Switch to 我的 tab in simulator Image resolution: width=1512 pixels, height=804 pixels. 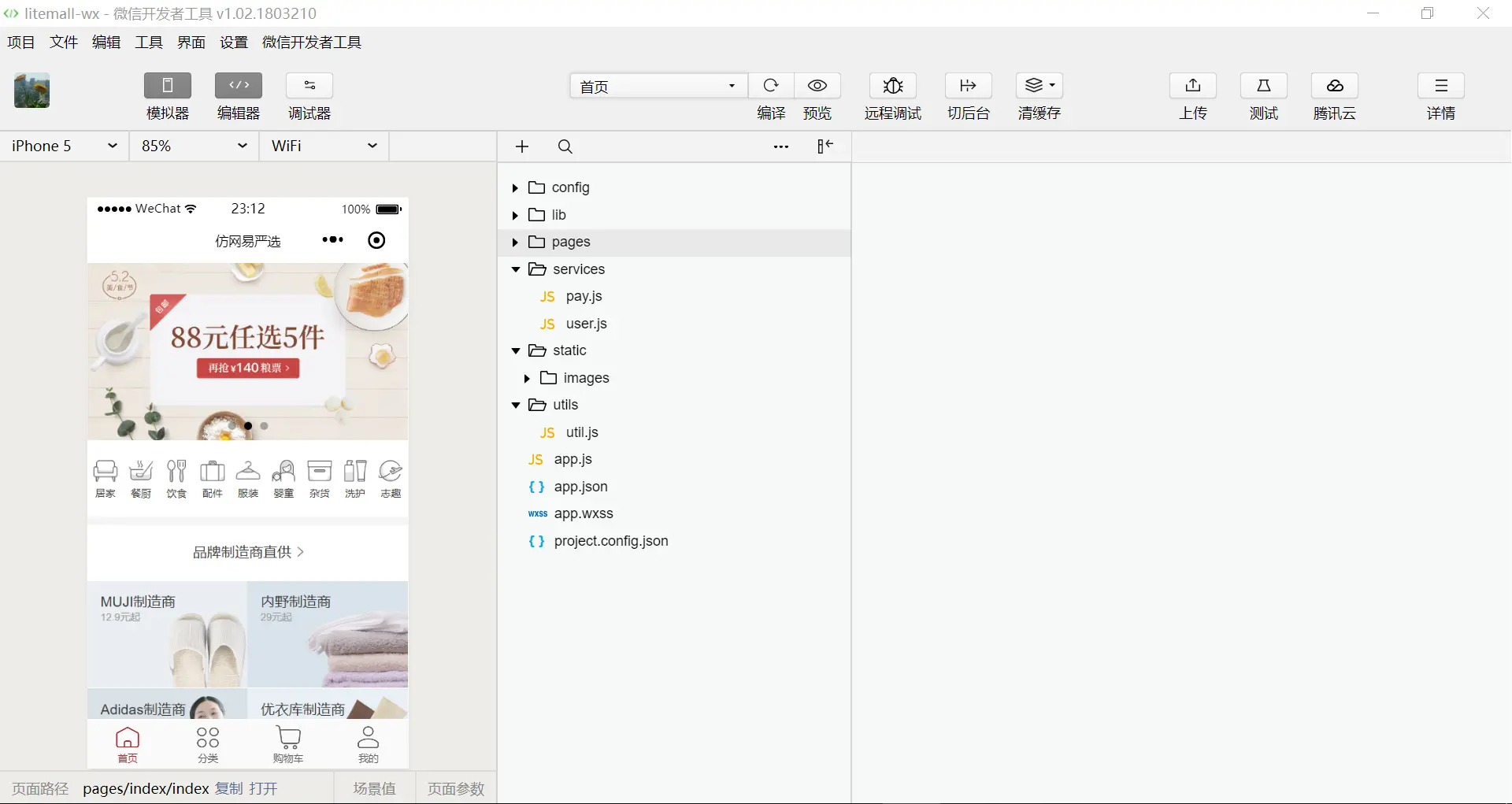pyautogui.click(x=369, y=745)
